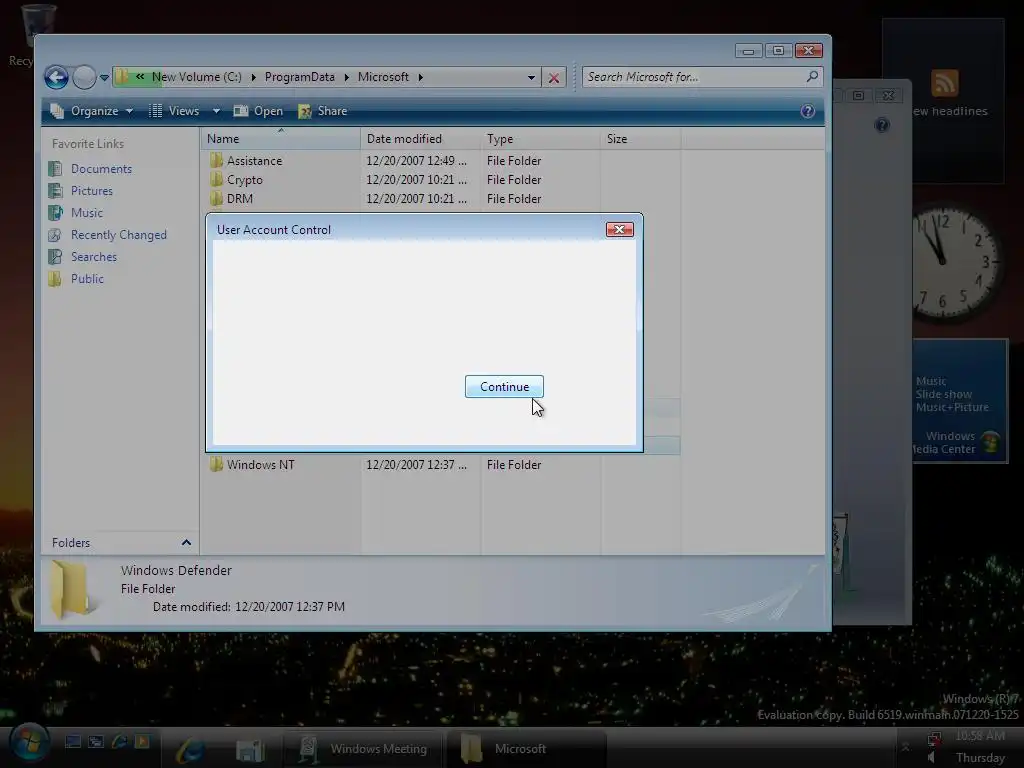Click Switch between windows quick launch icon
The image size is (1024, 768).
pyautogui.click(x=96, y=741)
